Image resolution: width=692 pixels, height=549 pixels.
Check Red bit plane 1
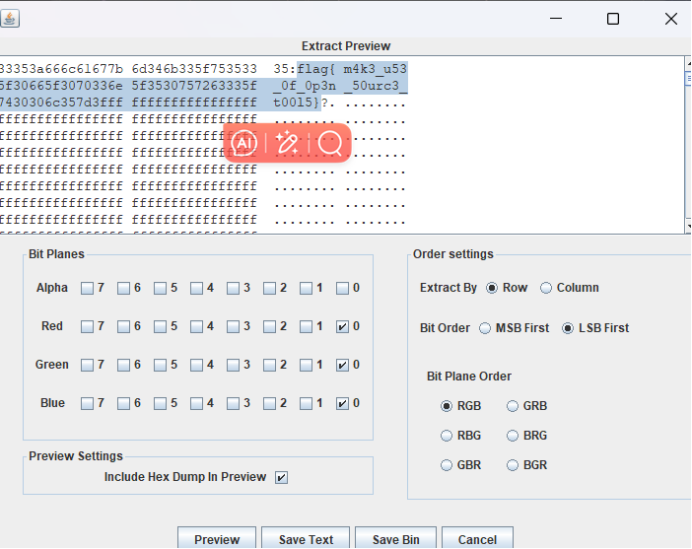tap(306, 327)
